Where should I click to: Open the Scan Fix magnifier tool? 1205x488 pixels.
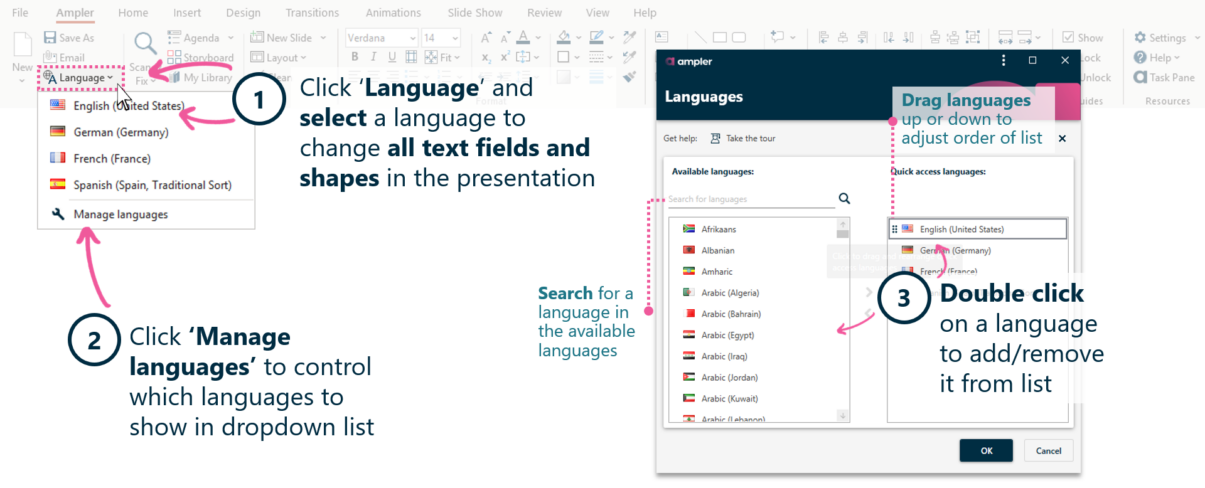145,43
